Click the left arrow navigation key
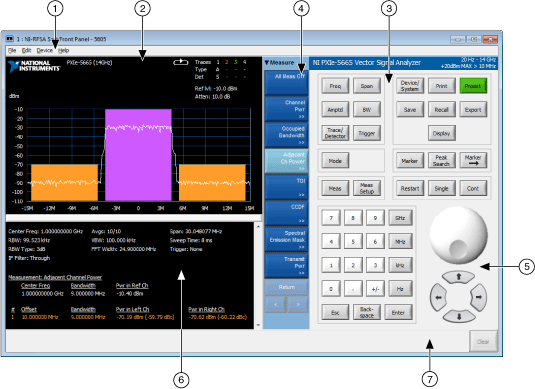The width and height of the screenshot is (535, 389). 438,297
